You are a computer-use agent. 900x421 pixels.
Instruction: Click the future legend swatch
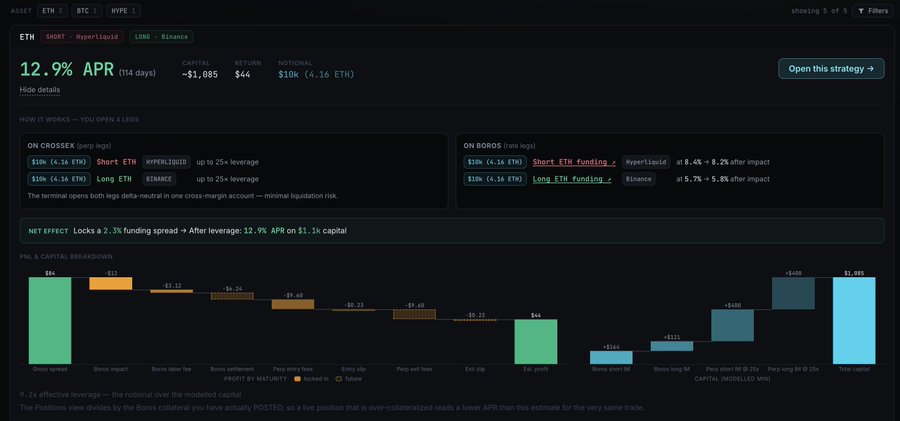coord(339,379)
